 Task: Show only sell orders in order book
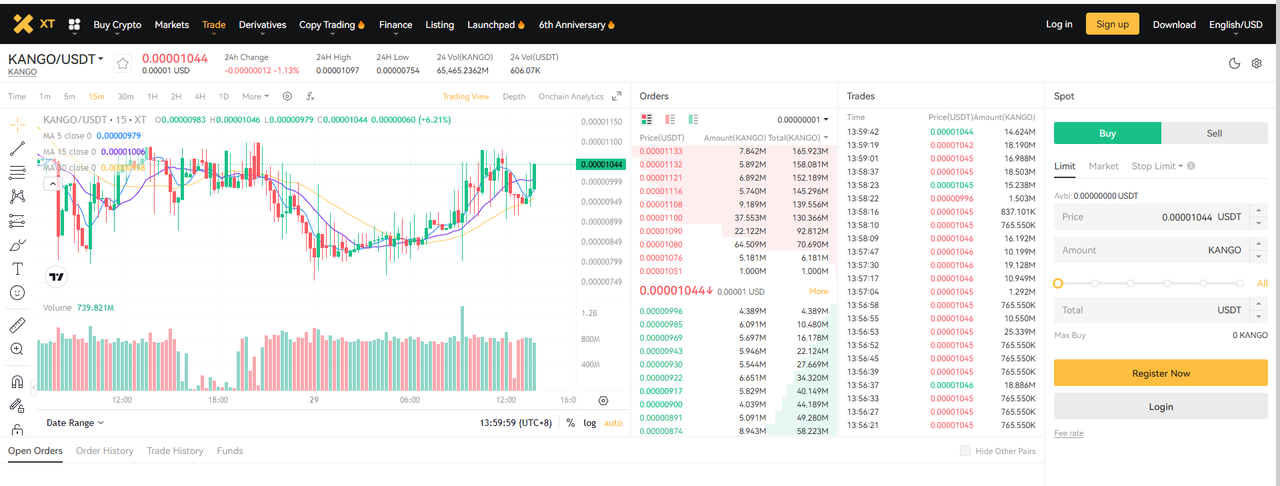point(670,119)
